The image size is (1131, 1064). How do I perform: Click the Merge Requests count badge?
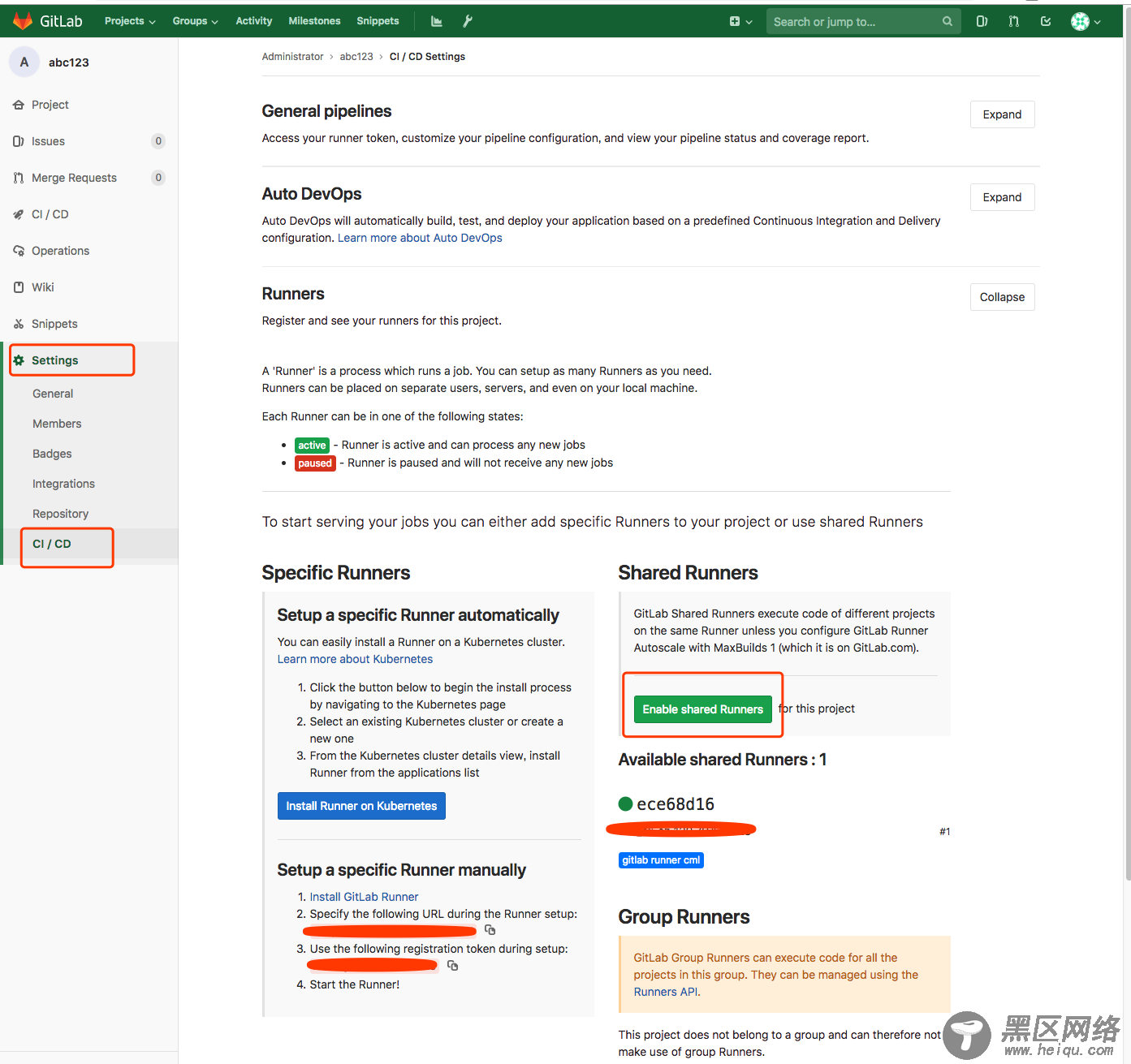click(x=158, y=178)
